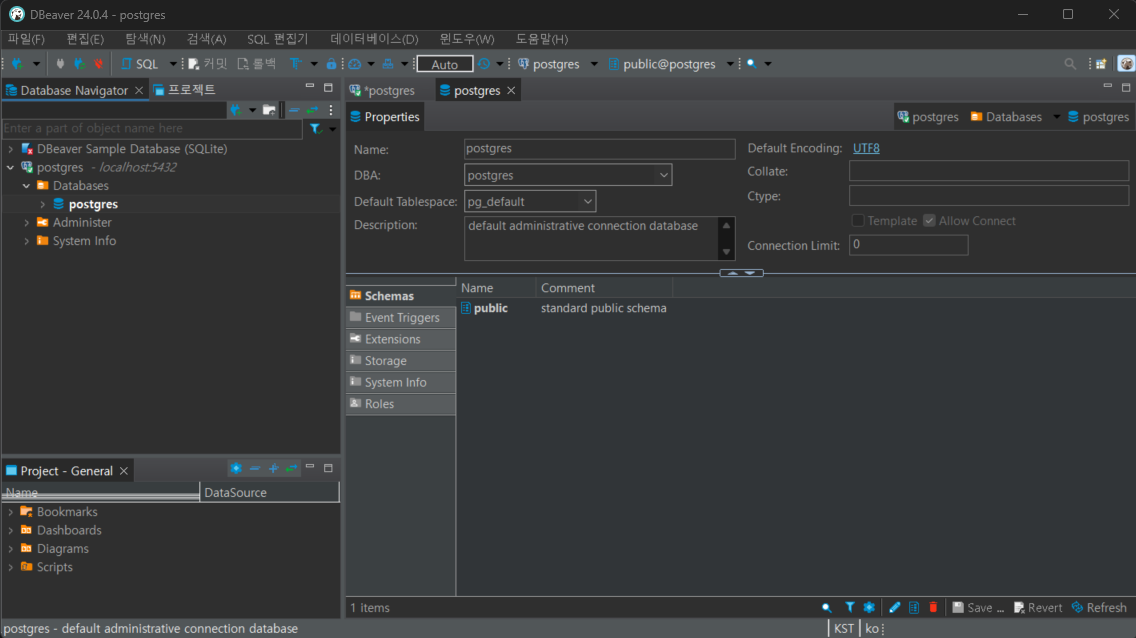Toggle the Allow Connect checkbox
This screenshot has height=638, width=1136.
pos(929,221)
